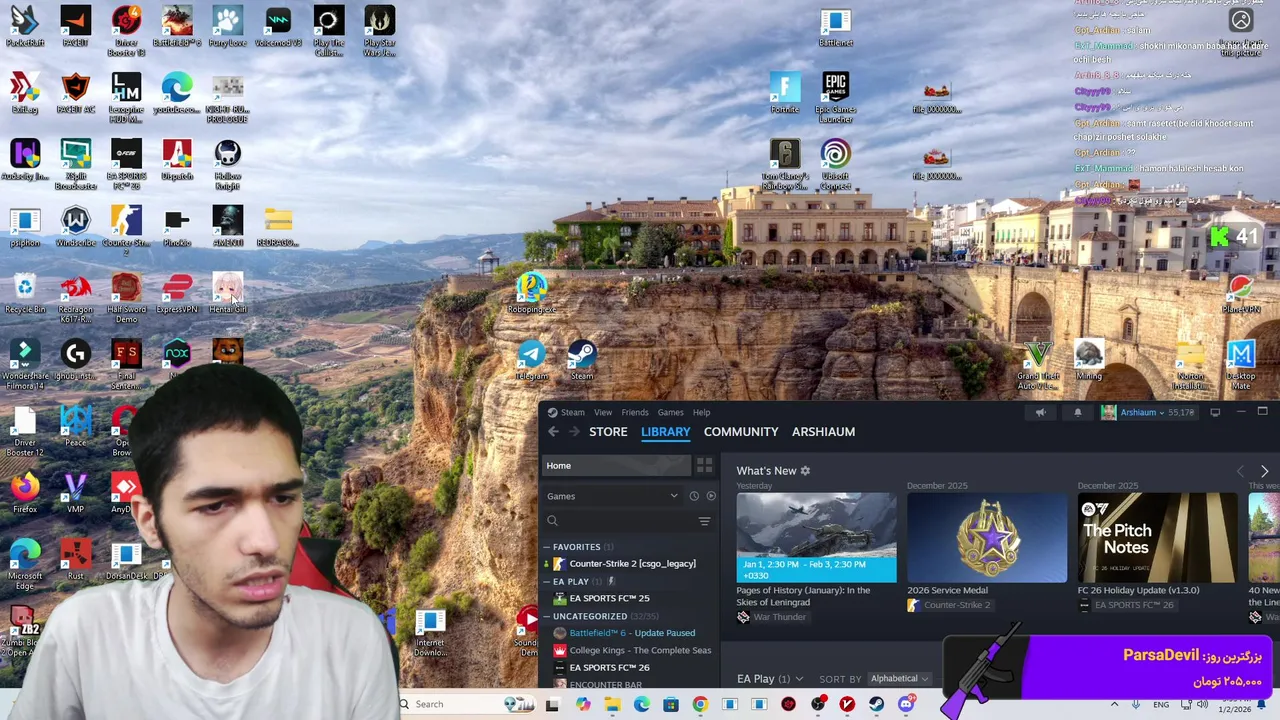The image size is (1280, 720).
Task: Select the LIBRARY tab
Action: tap(665, 432)
